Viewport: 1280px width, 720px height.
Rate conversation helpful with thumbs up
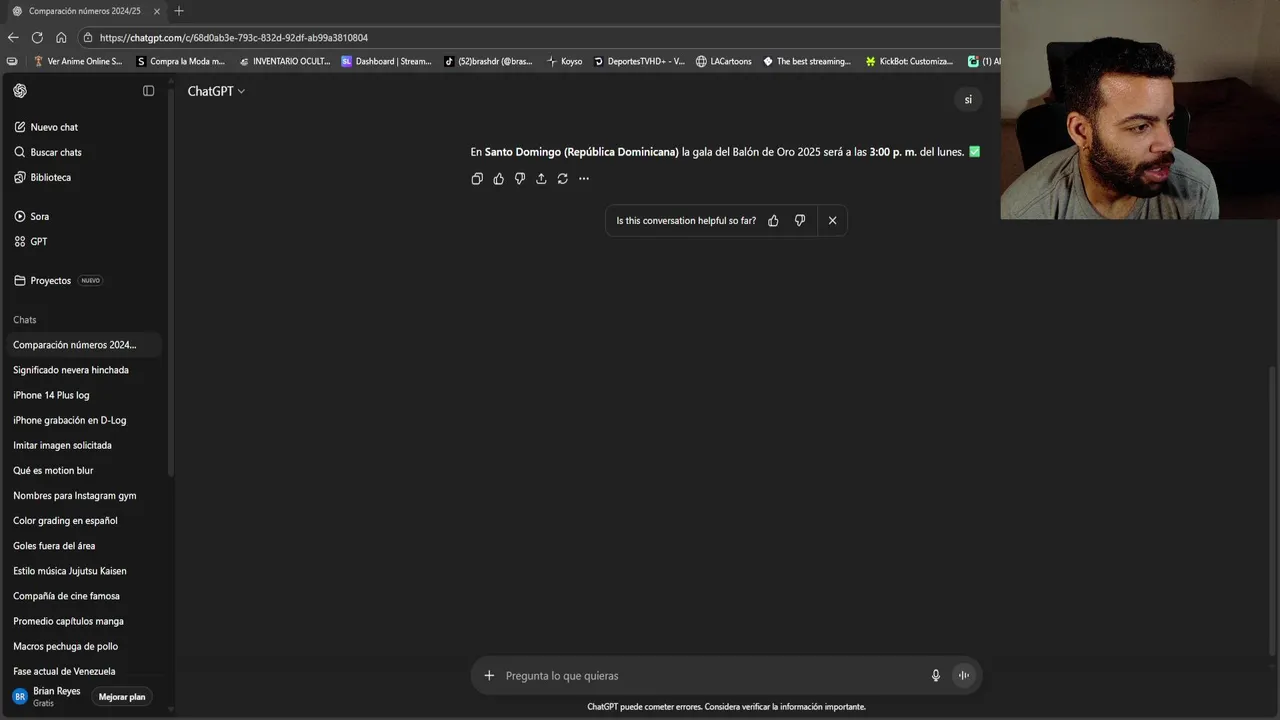[773, 221]
